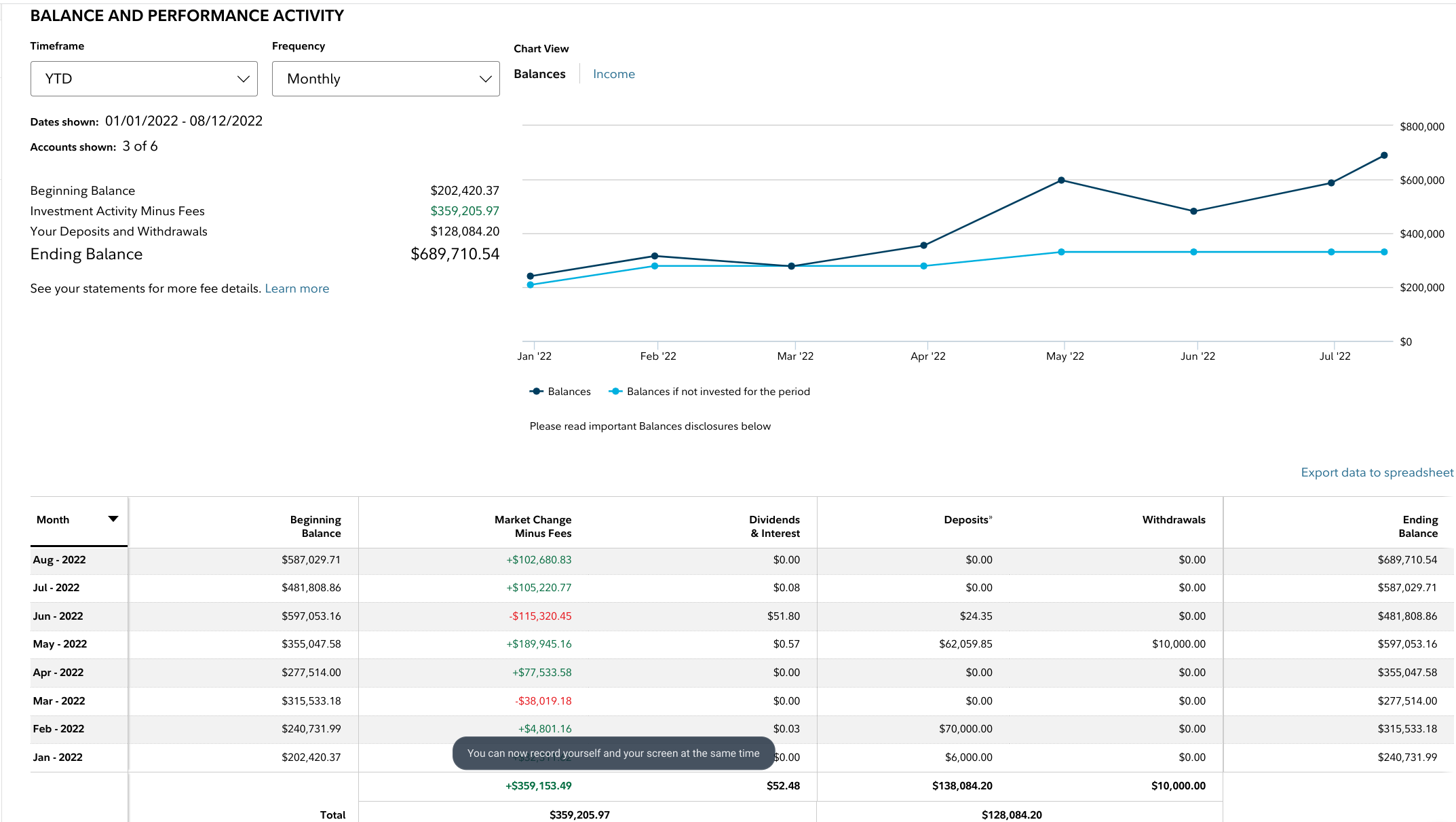Screen dimensions: 1456x822
Task: Click the Month column sort arrow
Action: [113, 519]
